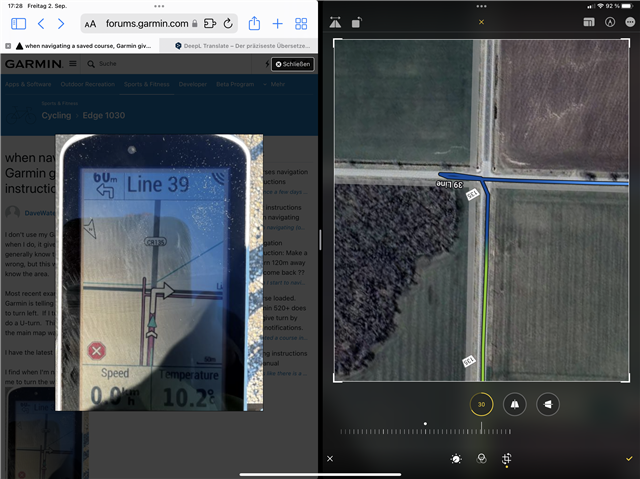640x479 pixels.
Task: Open Developer menu item
Action: tap(193, 84)
